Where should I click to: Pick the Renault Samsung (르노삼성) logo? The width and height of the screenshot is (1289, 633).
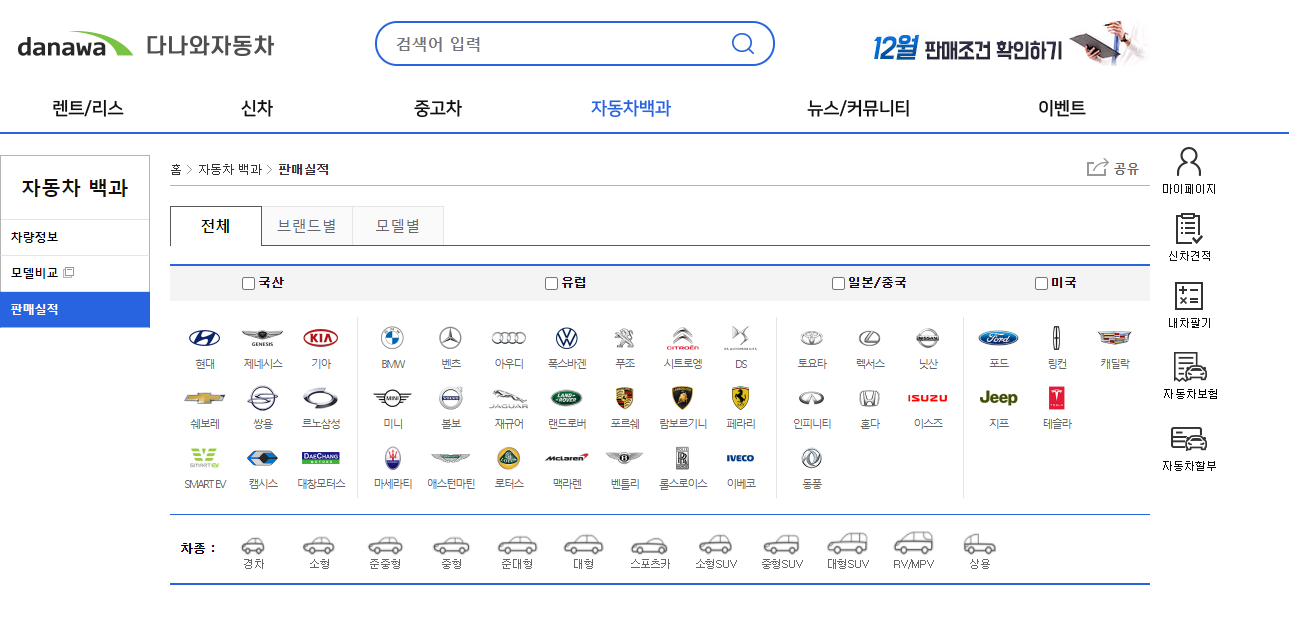point(321,398)
